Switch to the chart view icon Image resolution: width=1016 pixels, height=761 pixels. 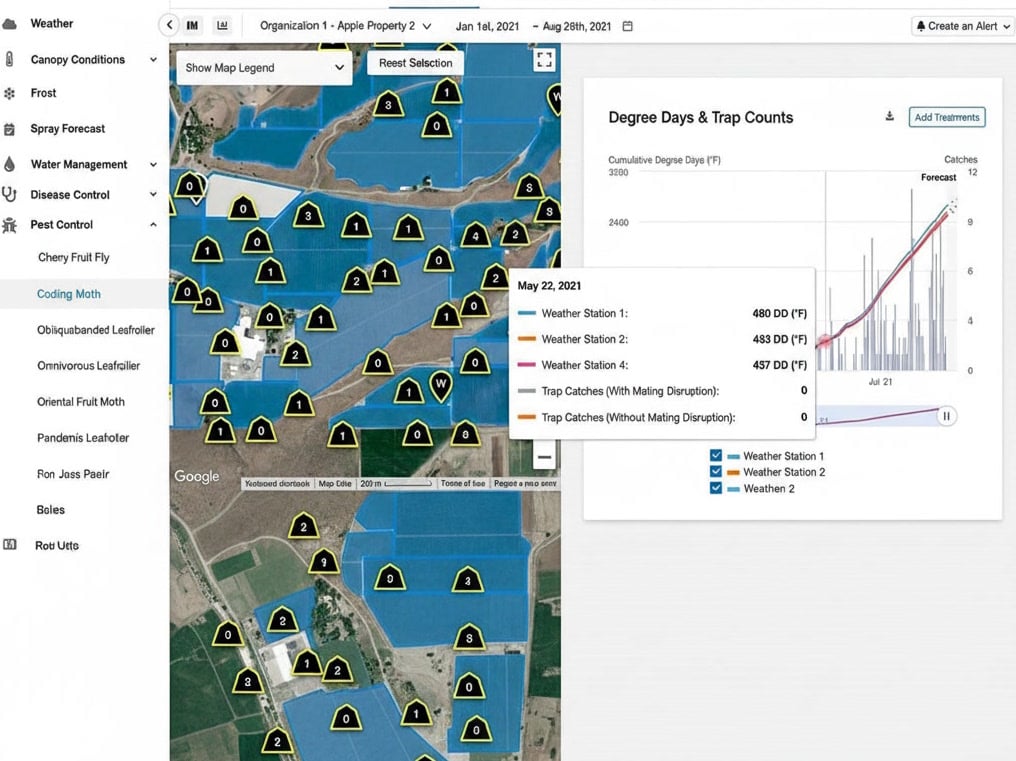click(222, 25)
